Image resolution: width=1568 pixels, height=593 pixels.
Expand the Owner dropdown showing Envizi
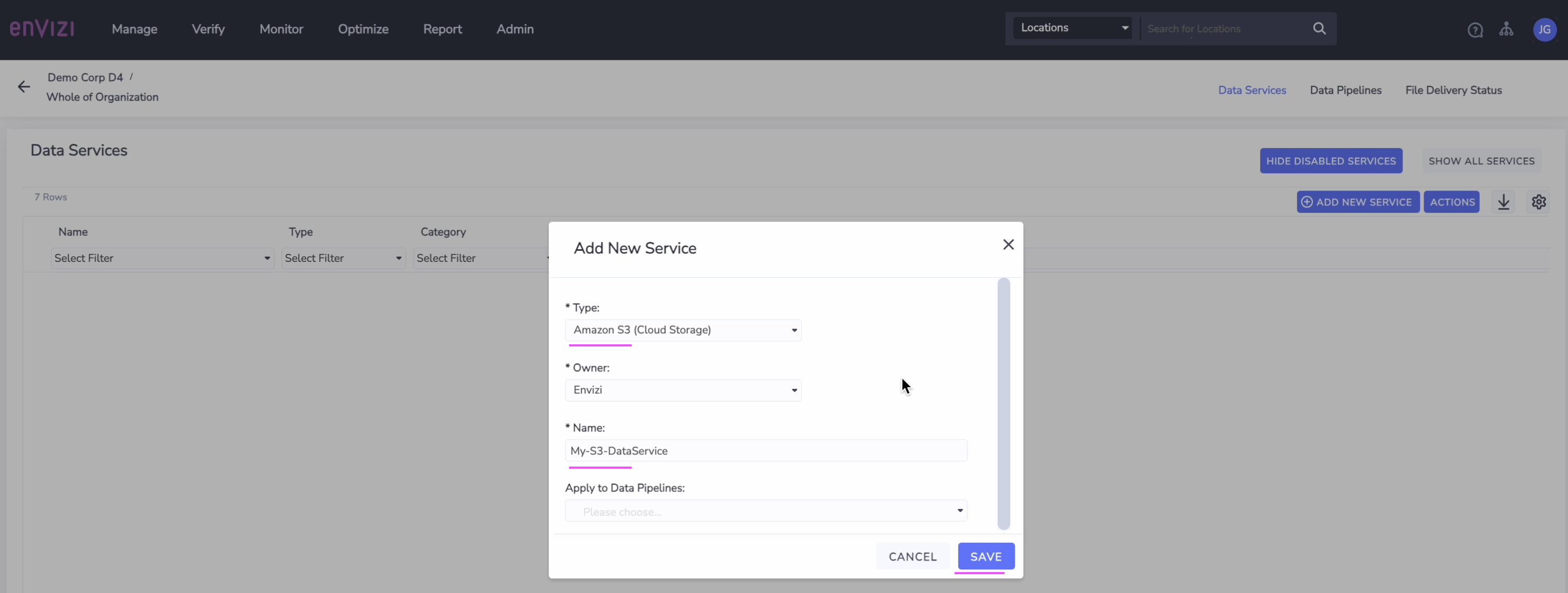(x=683, y=390)
